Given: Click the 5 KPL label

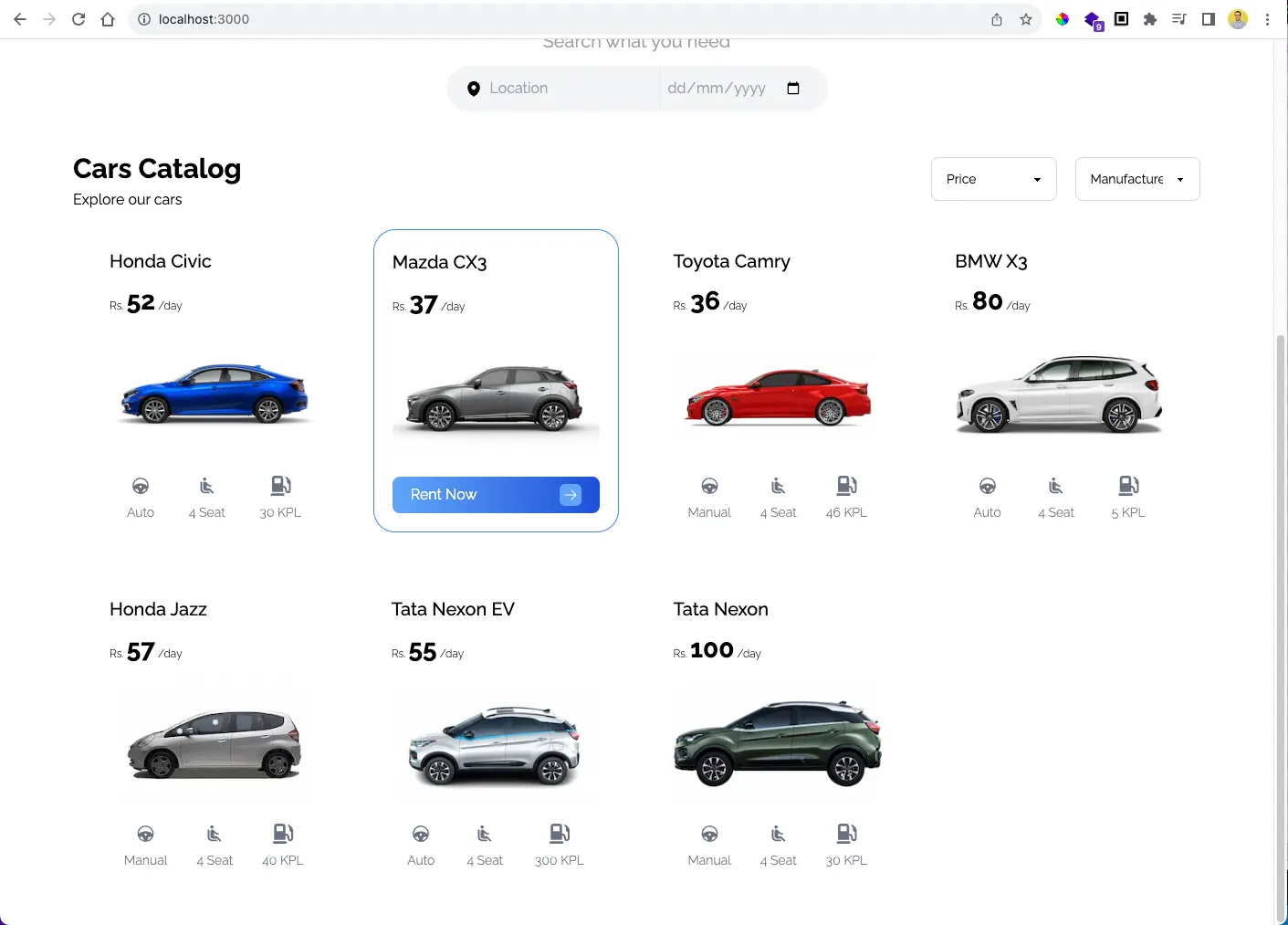Looking at the screenshot, I should click(x=1128, y=513).
